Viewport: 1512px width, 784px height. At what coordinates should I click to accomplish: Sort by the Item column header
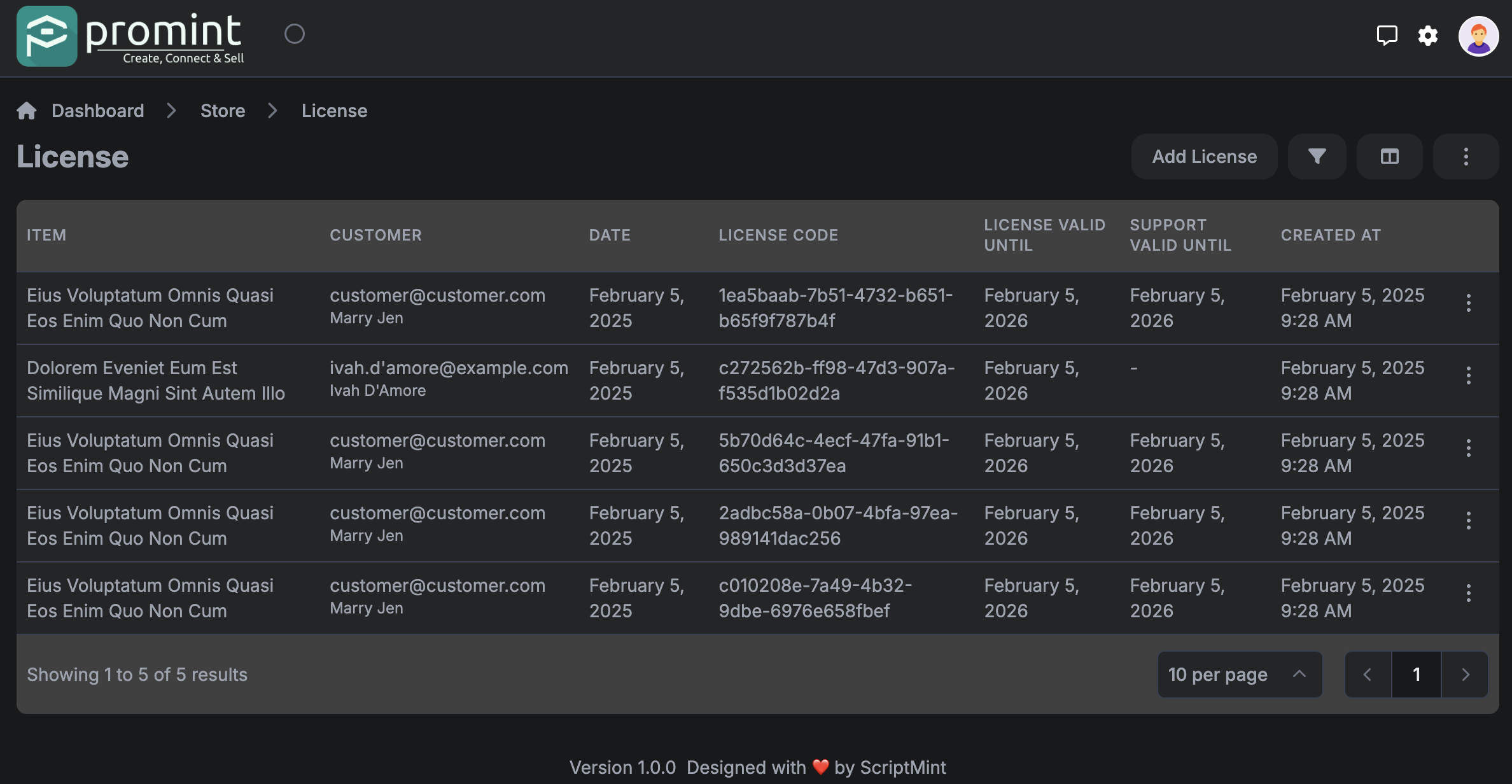46,235
